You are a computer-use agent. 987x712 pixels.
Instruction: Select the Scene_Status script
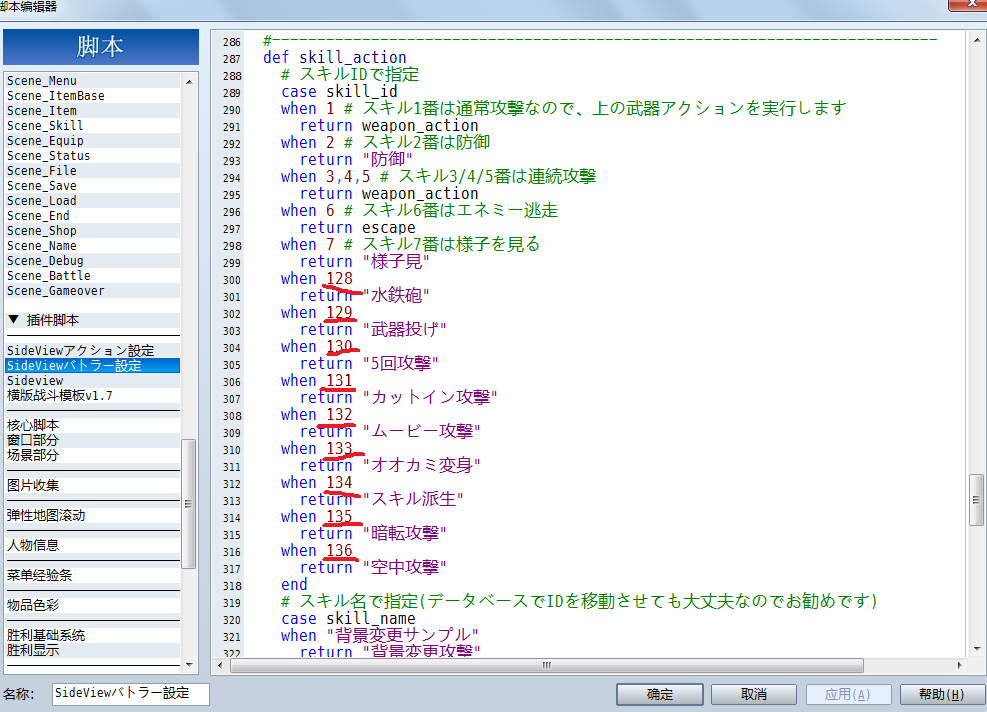point(93,156)
